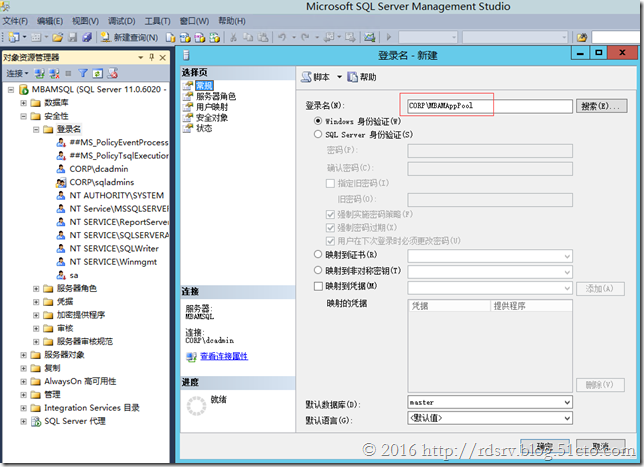644x467 pixels.
Task: Toggle 强制密码过期 checkbox
Action: 330,228
